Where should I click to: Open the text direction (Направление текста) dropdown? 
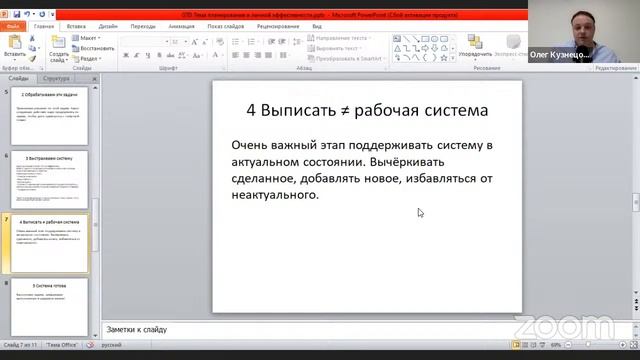(339, 38)
